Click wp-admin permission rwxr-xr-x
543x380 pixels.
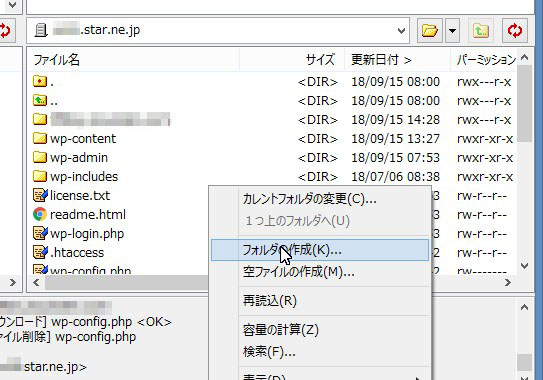coord(485,158)
